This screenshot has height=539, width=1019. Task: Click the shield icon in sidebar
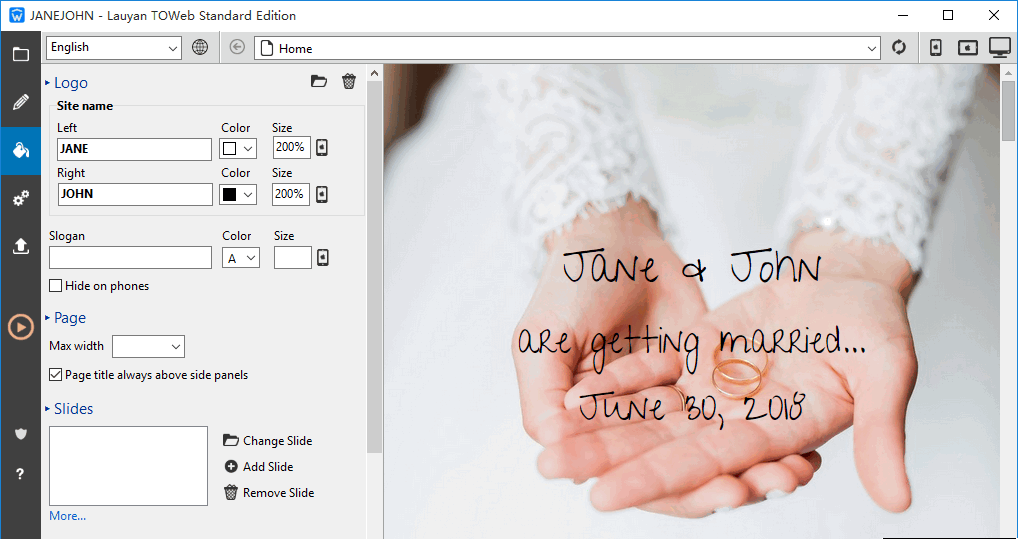pos(20,433)
